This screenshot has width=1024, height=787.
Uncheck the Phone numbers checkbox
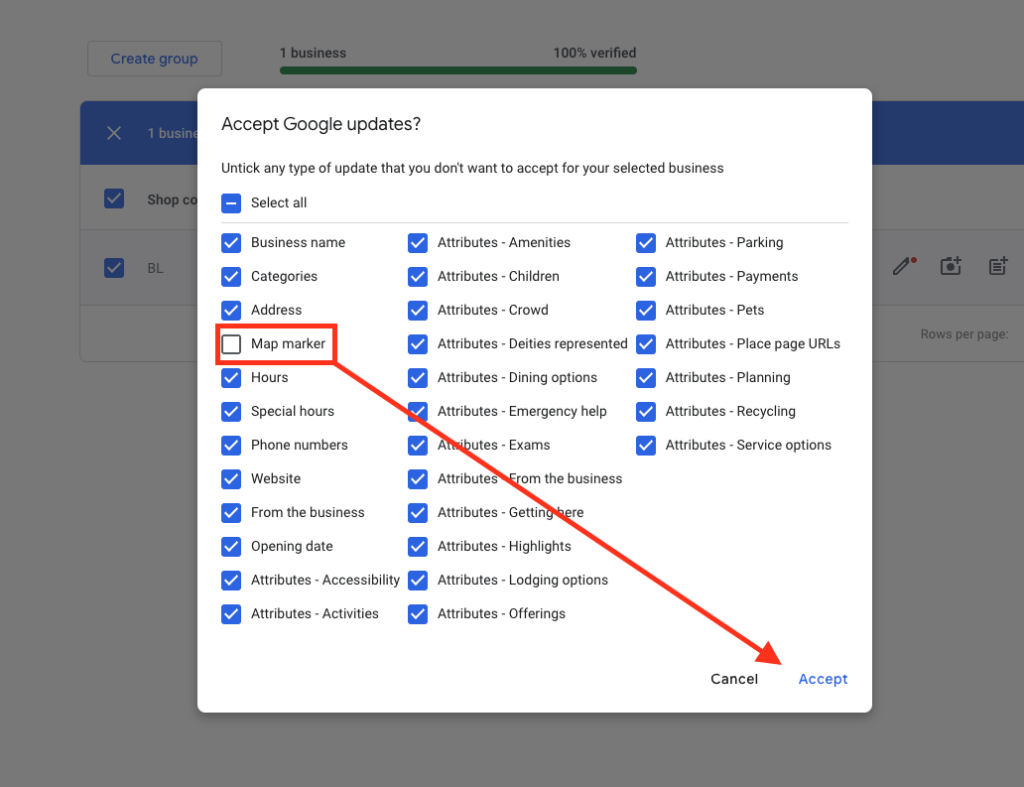[x=231, y=445]
